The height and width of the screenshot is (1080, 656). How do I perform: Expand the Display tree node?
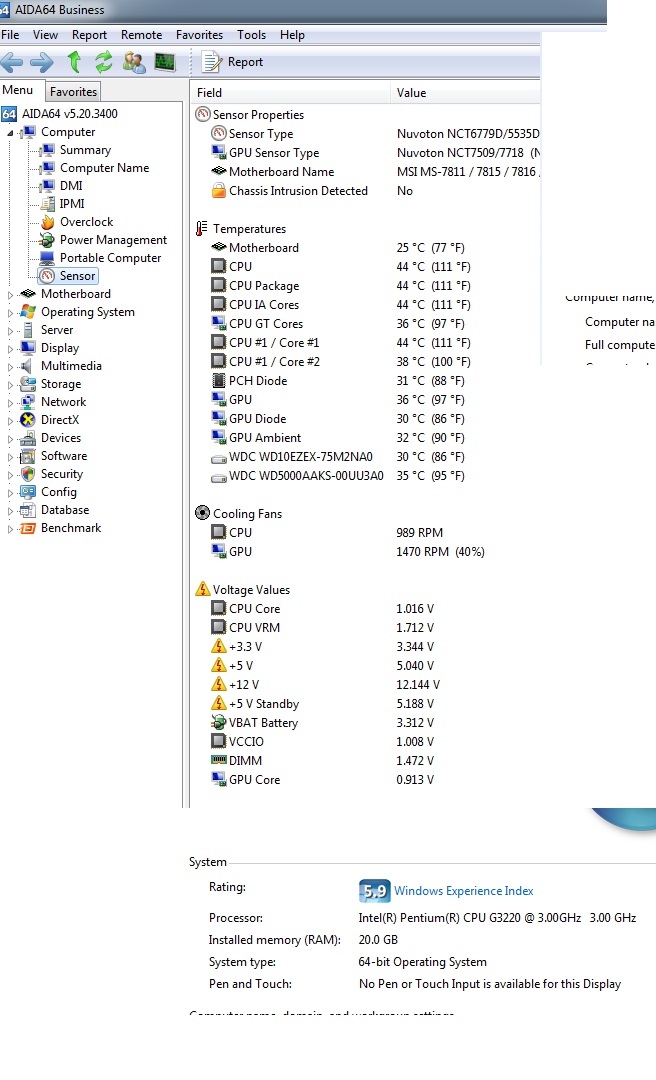tap(10, 349)
